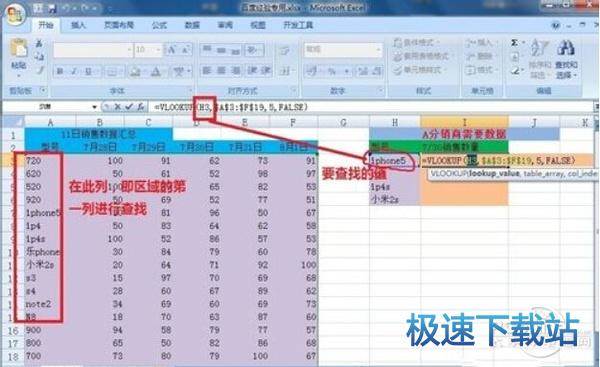The height and width of the screenshot is (367, 600).
Task: Click the Copy icon in the clipboard group
Action: [x=39, y=57]
